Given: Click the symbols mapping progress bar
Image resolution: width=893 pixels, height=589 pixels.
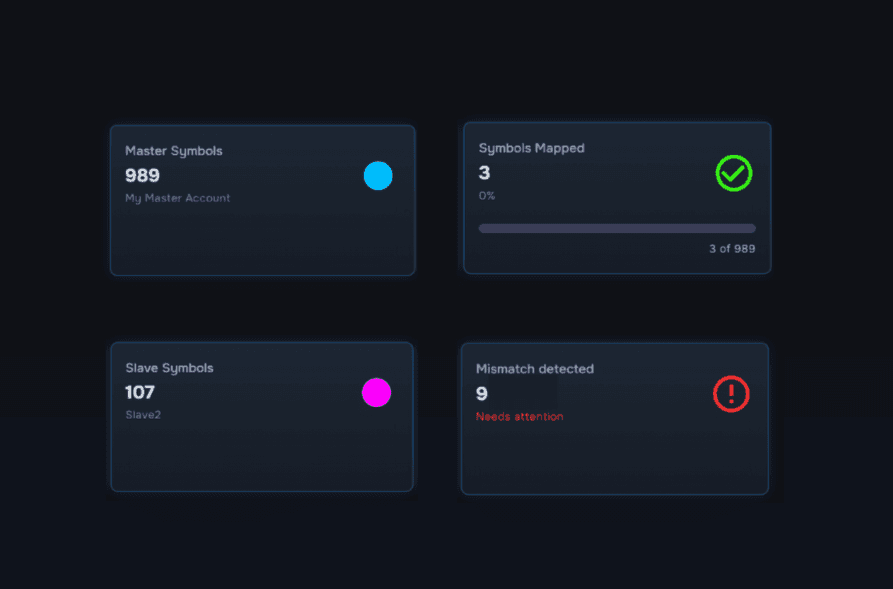Looking at the screenshot, I should [617, 228].
